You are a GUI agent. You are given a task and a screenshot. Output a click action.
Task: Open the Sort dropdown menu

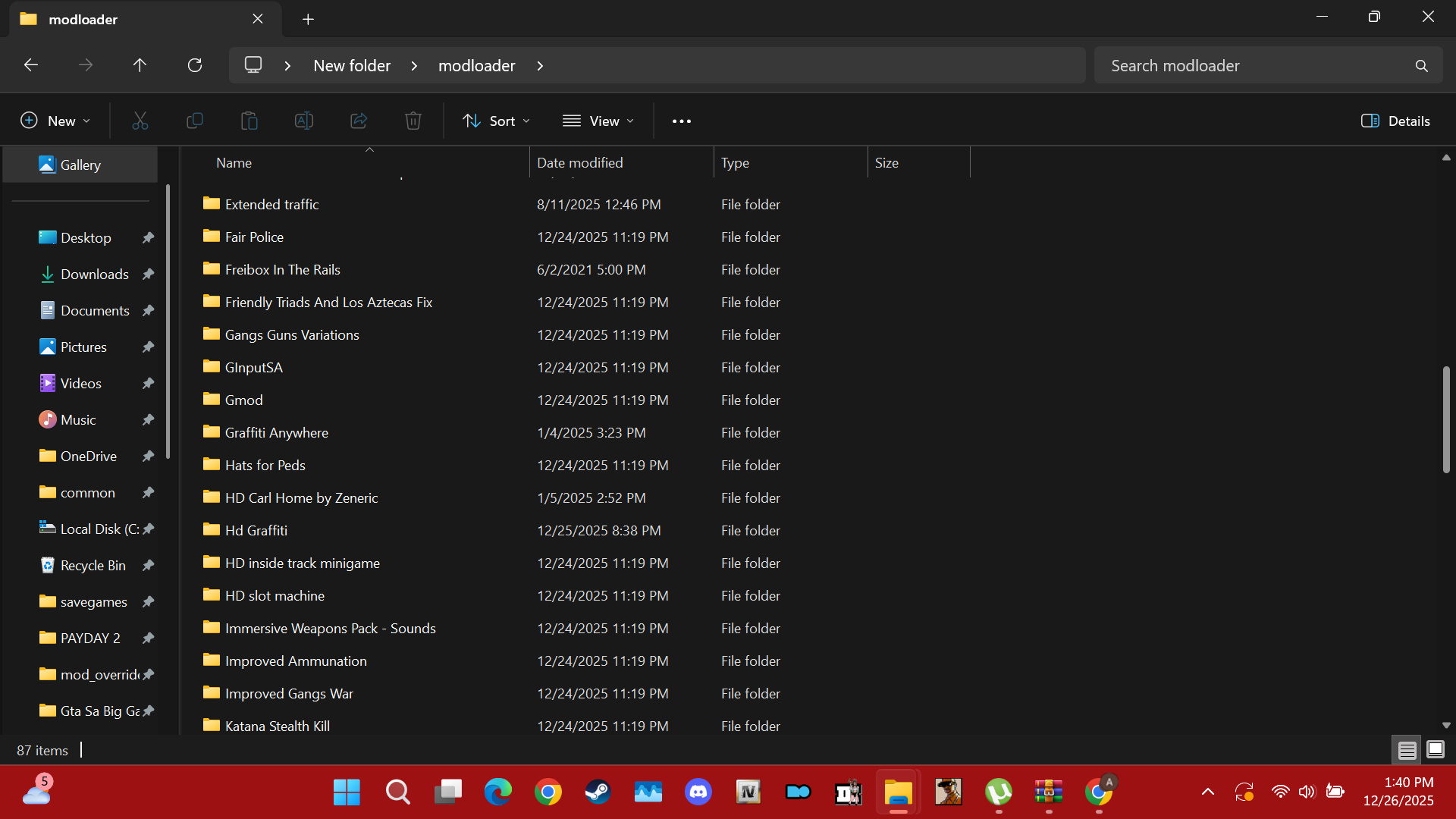click(497, 121)
